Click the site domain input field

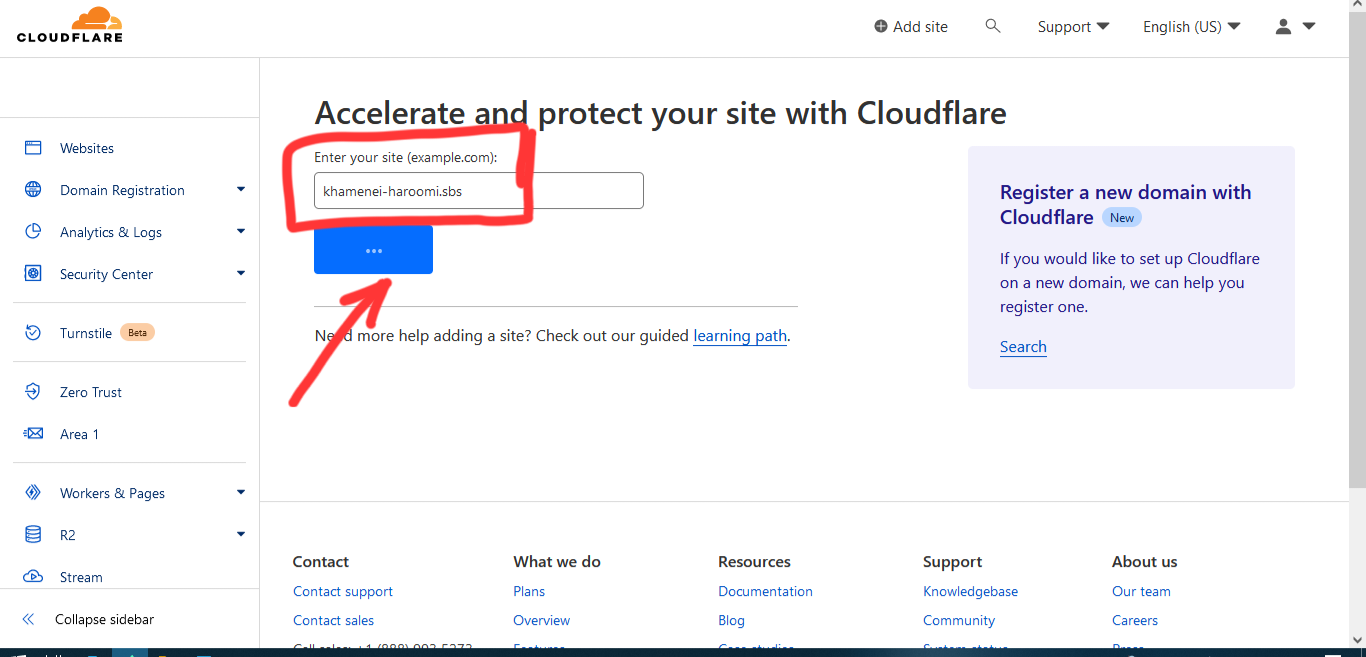[x=478, y=191]
